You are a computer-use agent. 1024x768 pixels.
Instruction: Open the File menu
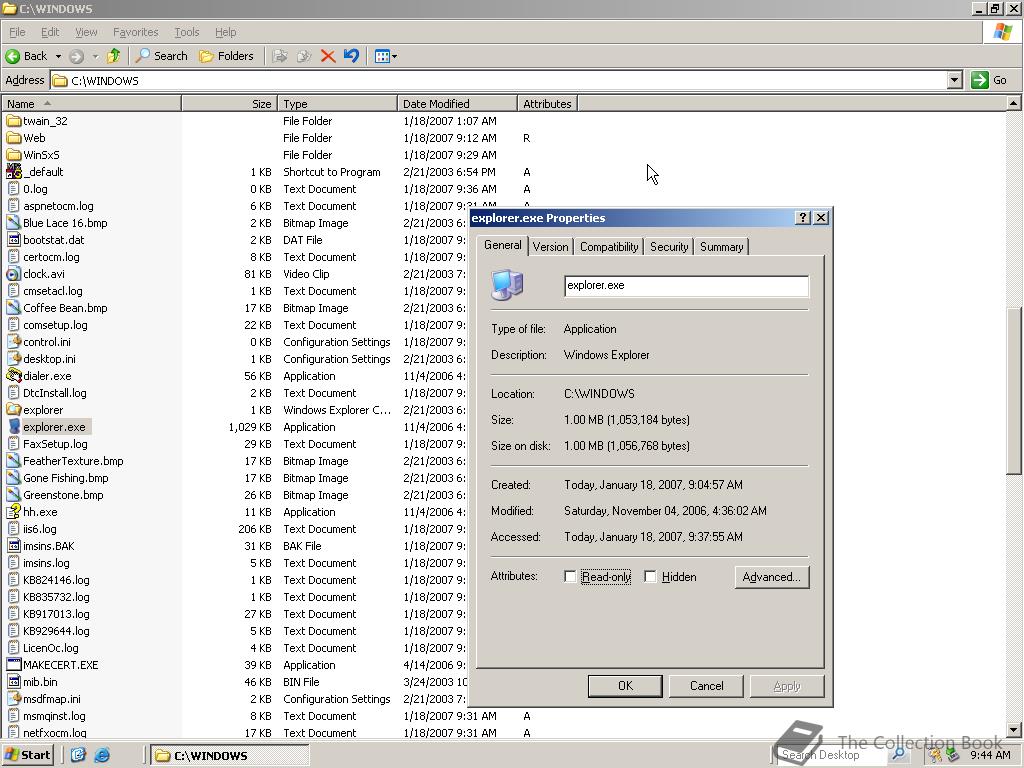tap(17, 32)
